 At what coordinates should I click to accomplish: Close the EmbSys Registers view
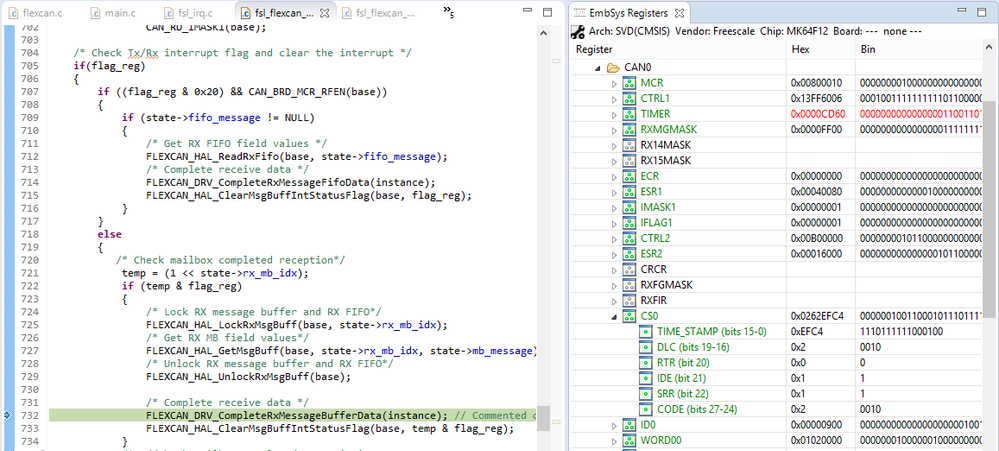[679, 13]
